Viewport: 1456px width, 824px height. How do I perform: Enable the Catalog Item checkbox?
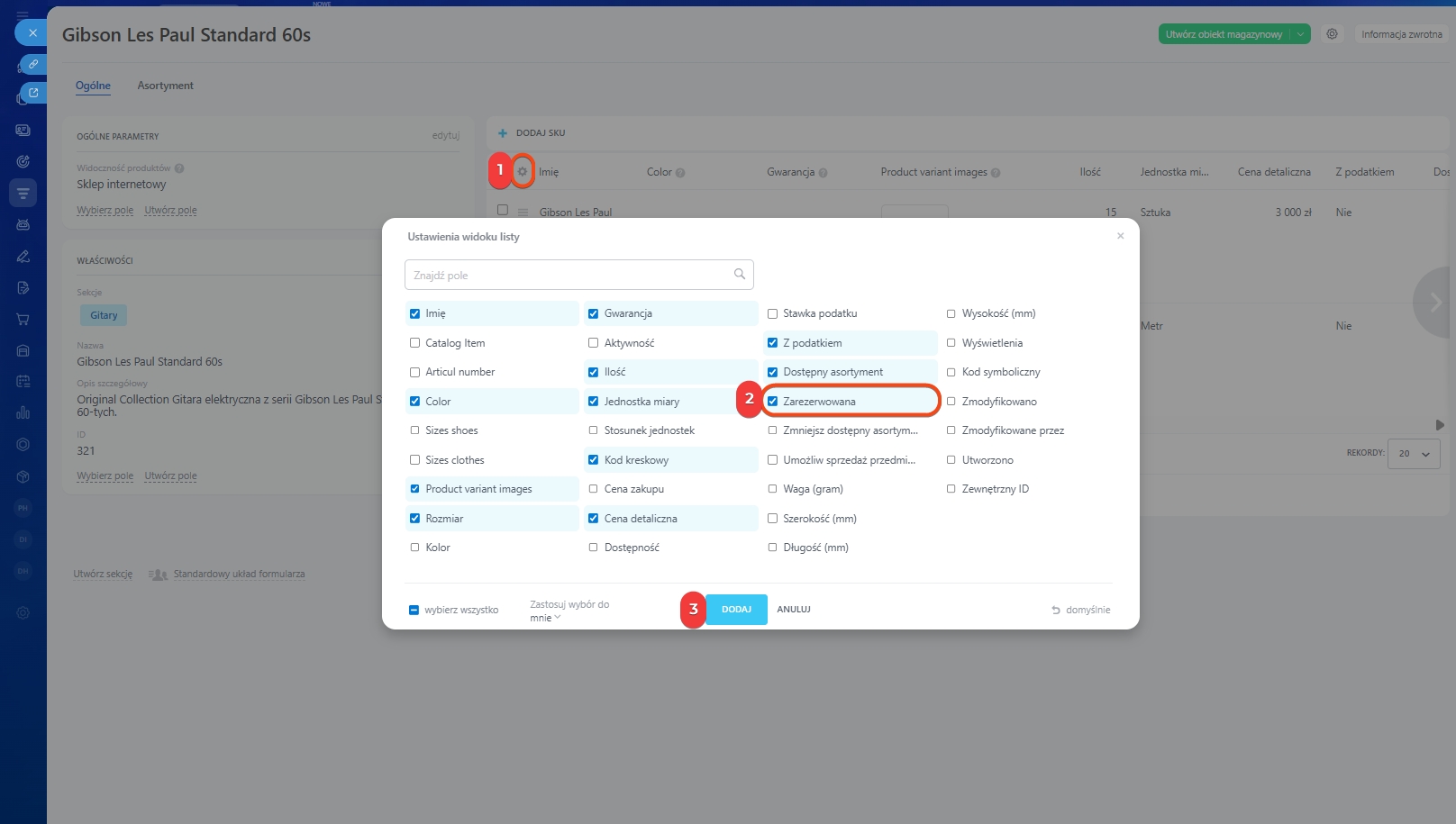click(x=414, y=343)
